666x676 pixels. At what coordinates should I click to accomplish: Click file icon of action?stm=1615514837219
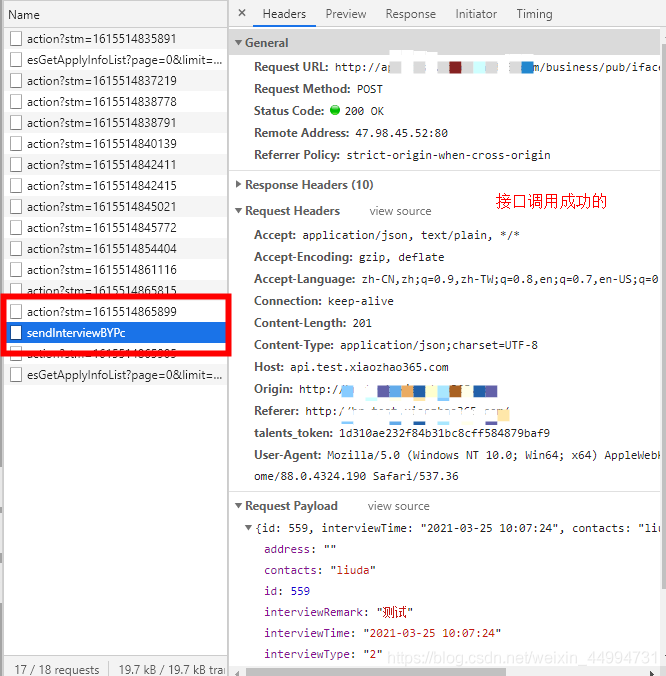pos(16,81)
